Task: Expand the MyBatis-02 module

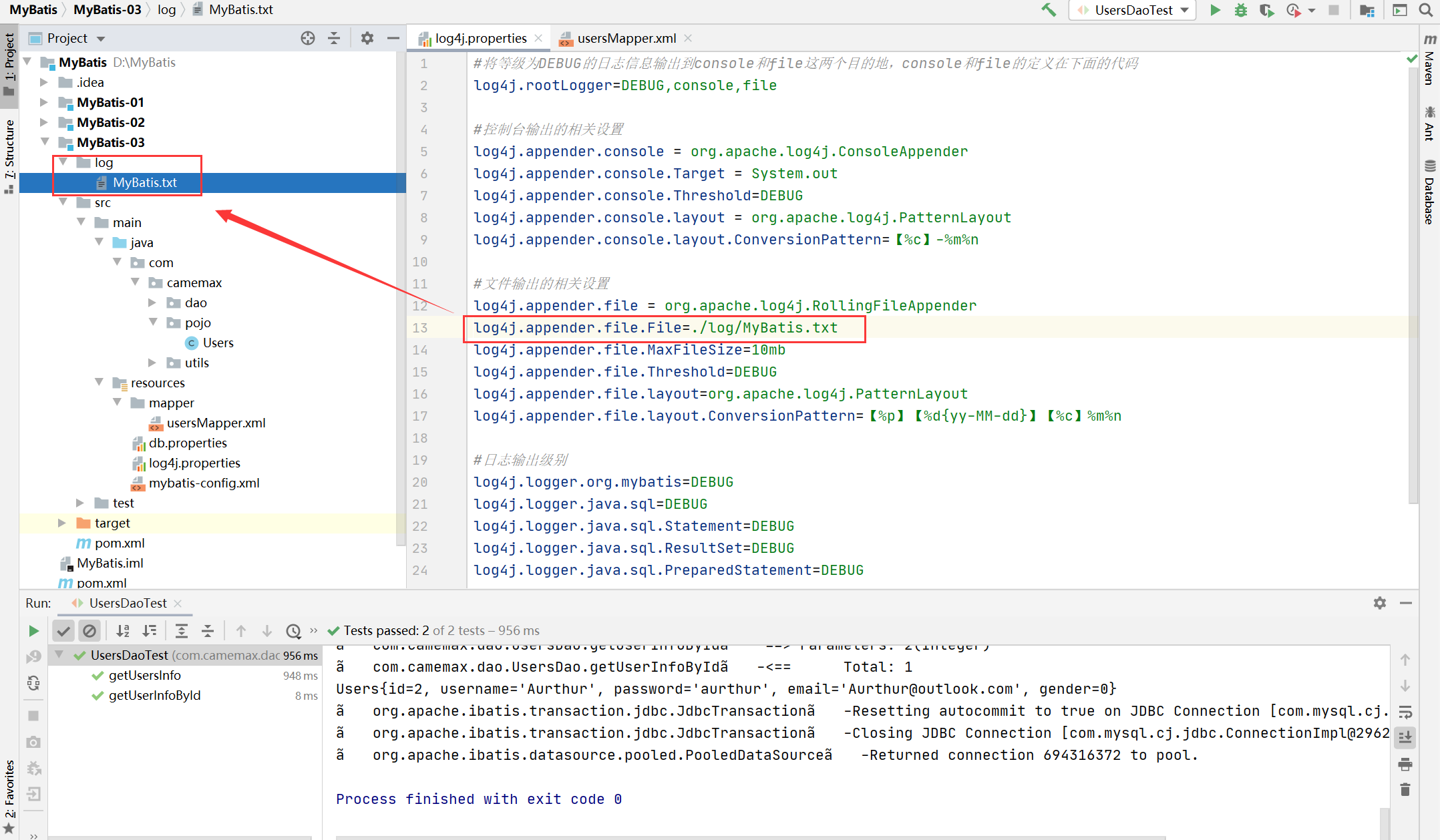Action: click(44, 122)
